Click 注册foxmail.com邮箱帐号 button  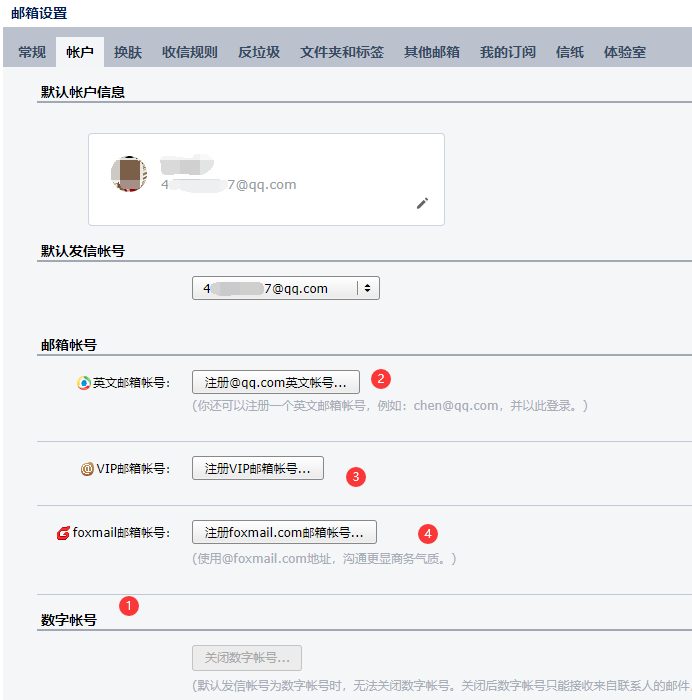(284, 532)
